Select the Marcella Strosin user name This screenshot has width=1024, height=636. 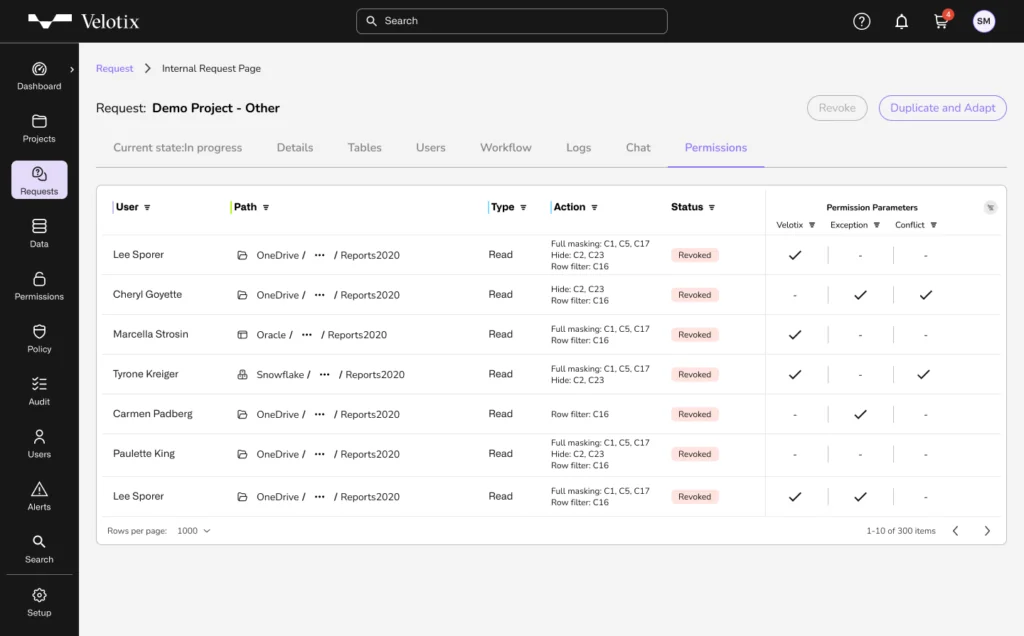coord(151,334)
